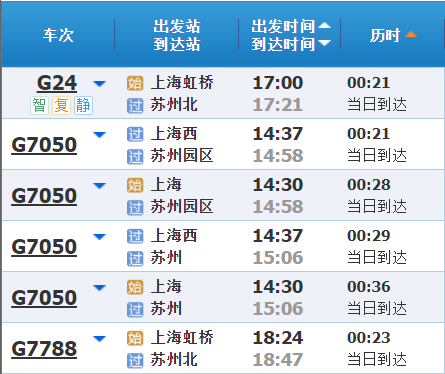
Task: Expand the stop list arrow for G24
Action: pos(99,84)
